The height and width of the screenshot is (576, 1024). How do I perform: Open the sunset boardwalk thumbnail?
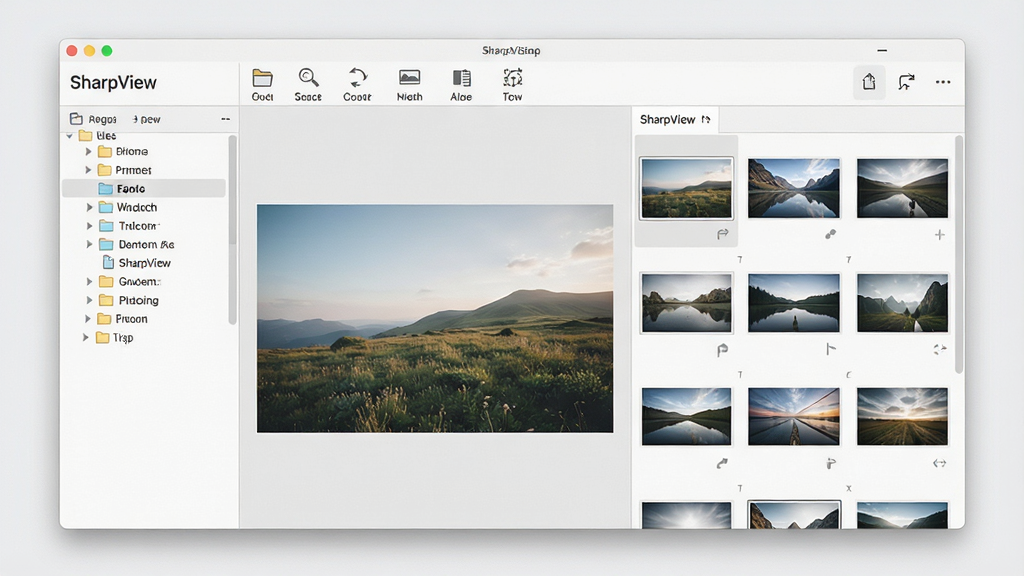point(794,417)
